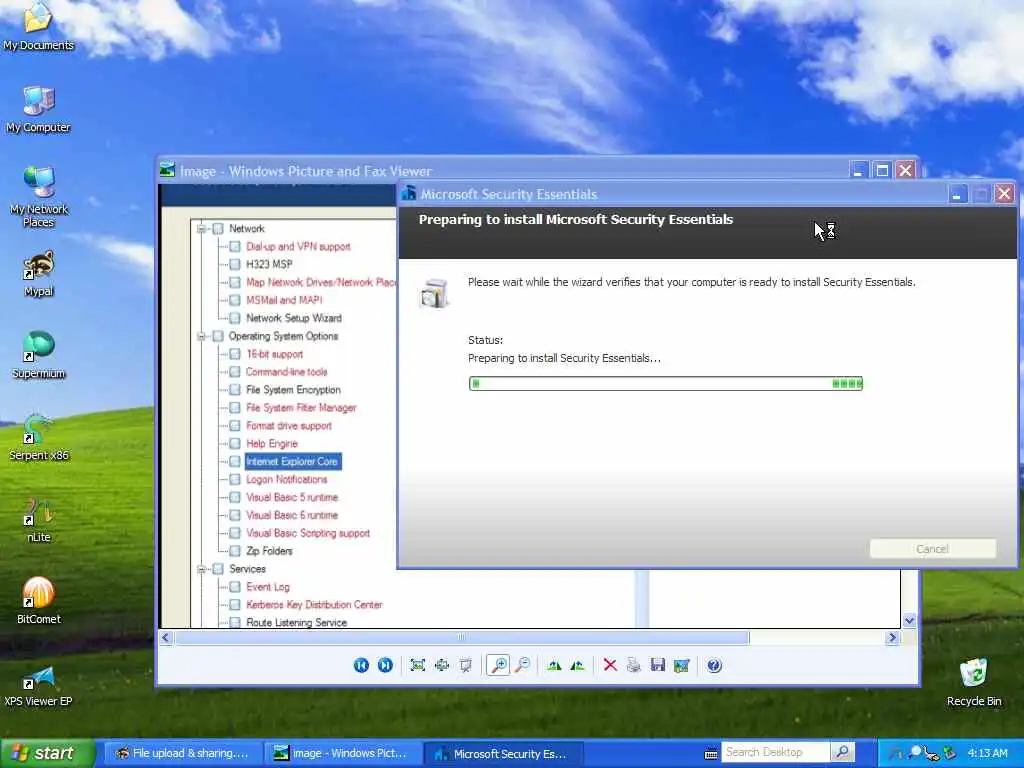Tick the H323 MSP checkbox
Image resolution: width=1024 pixels, height=768 pixels.
(235, 264)
